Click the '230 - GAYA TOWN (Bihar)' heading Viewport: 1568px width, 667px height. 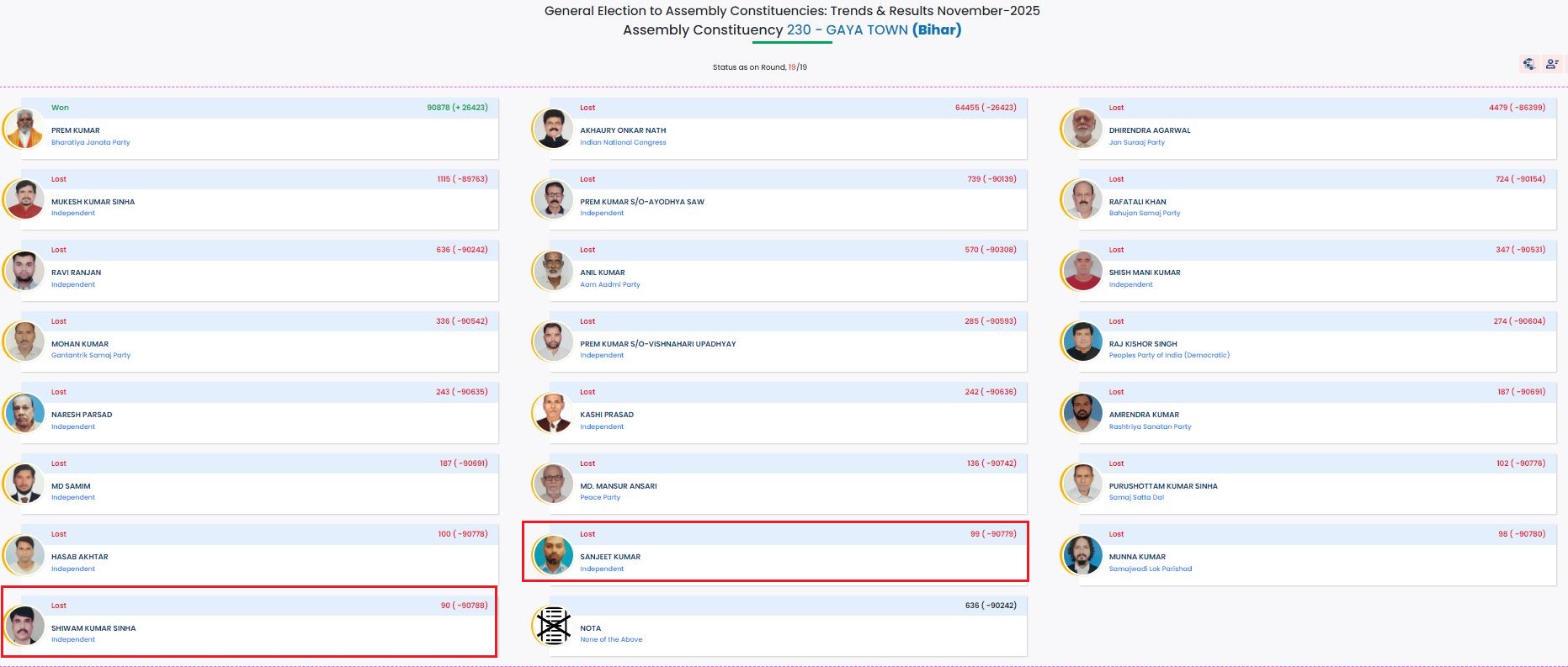click(874, 30)
